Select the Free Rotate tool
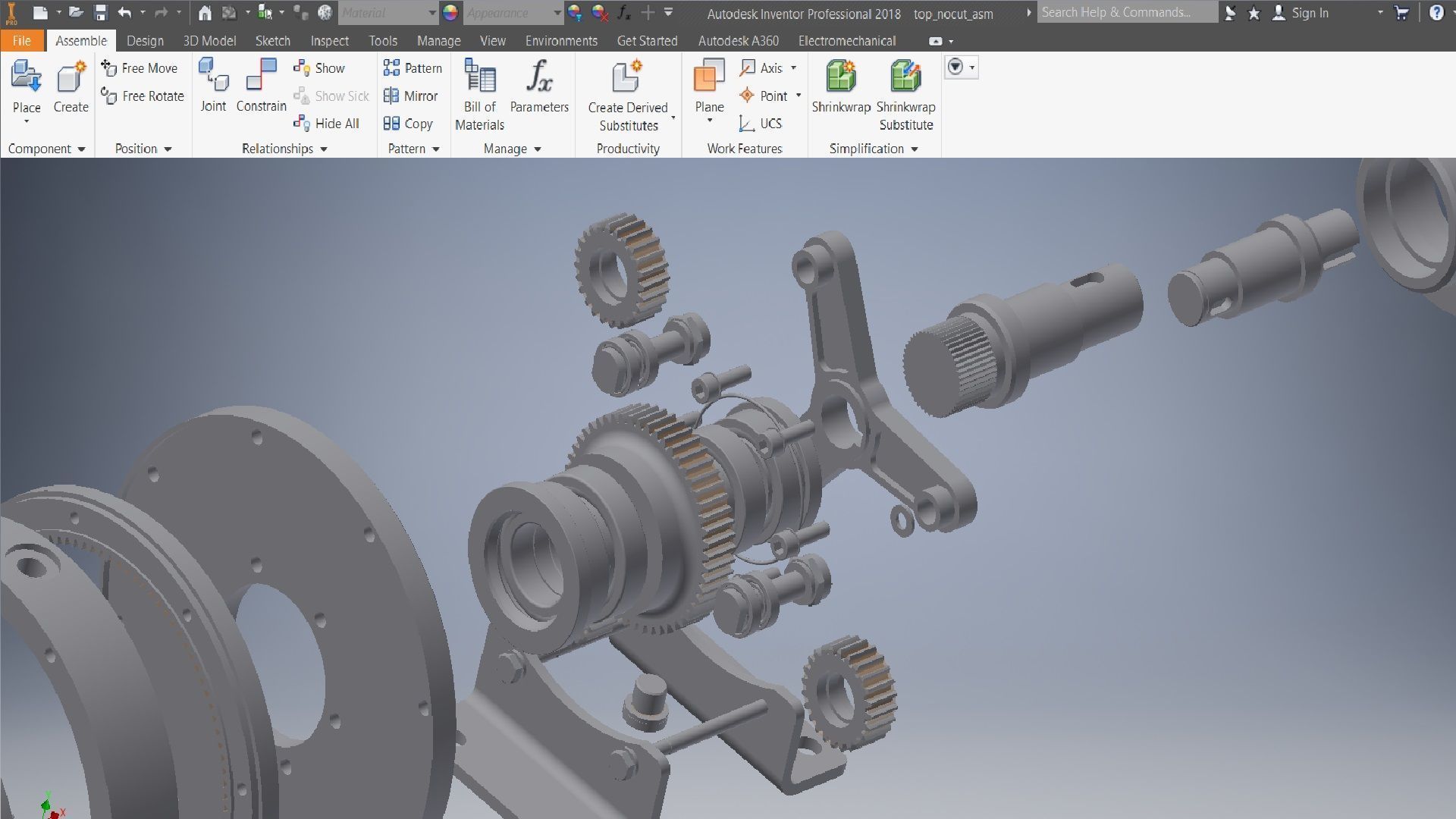 coord(143,96)
